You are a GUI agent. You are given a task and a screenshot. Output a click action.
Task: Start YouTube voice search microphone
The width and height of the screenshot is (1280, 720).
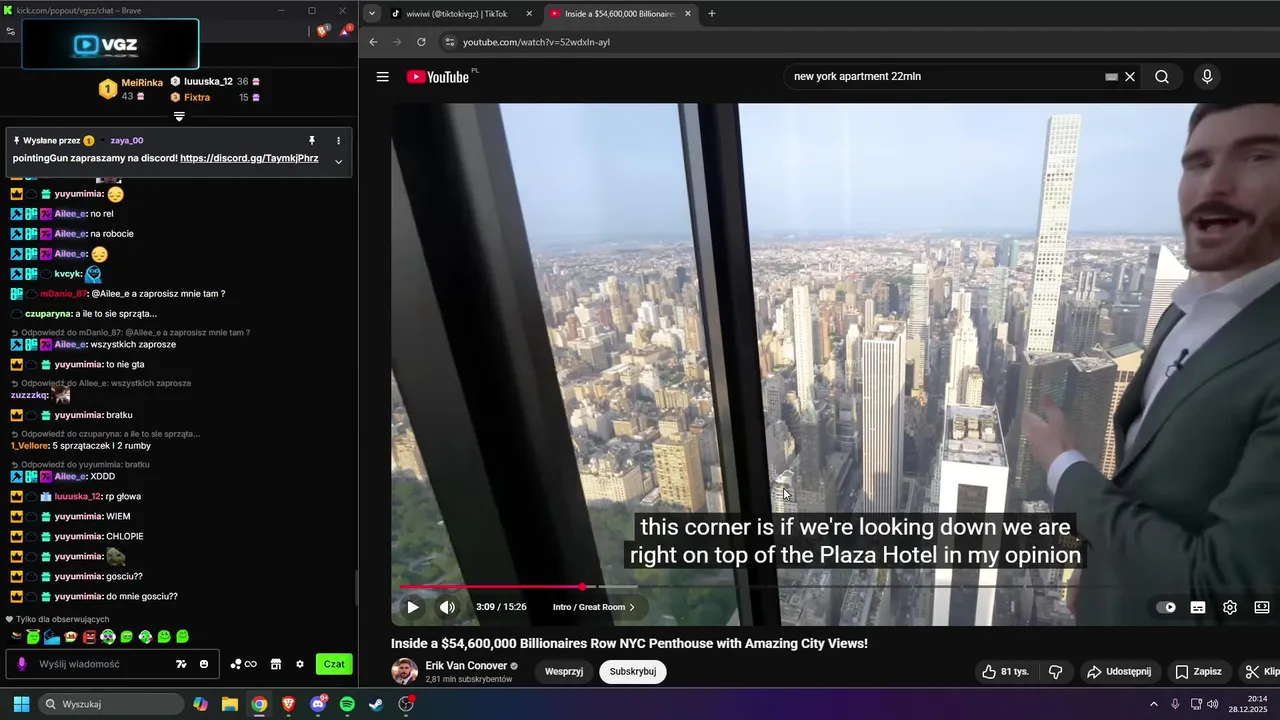pos(1207,77)
